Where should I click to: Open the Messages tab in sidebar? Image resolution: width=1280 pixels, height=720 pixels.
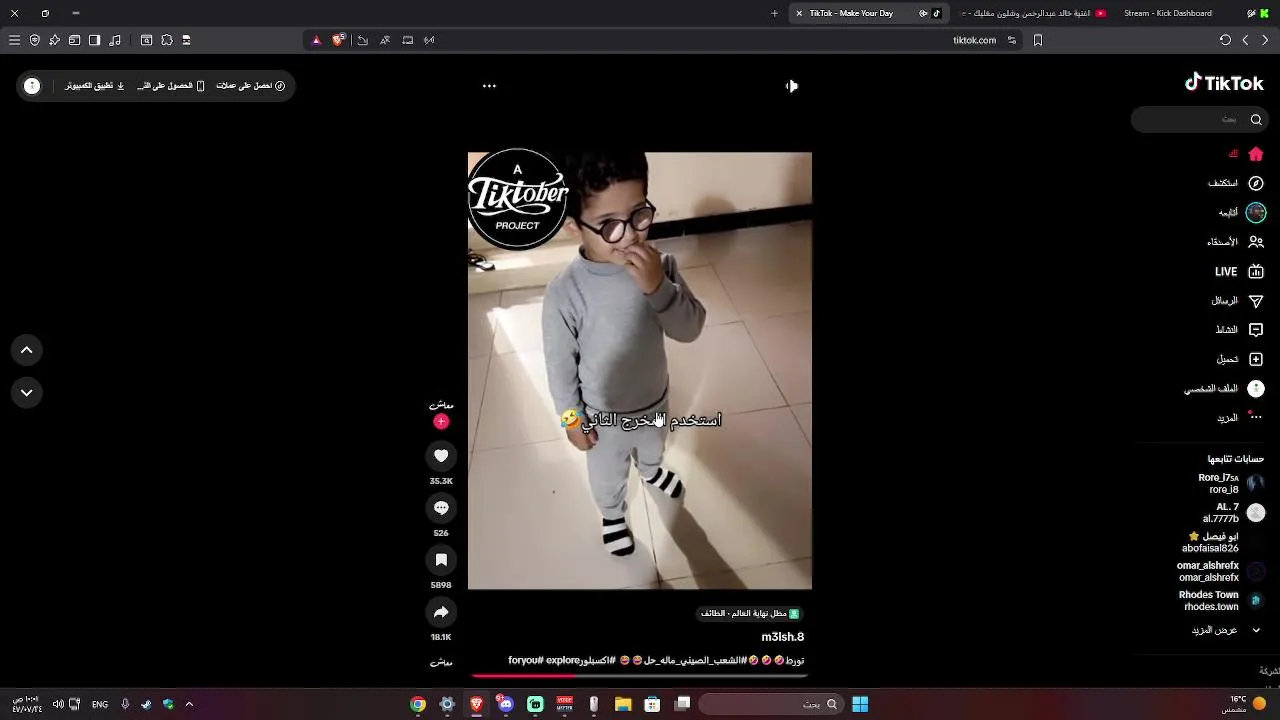click(x=1238, y=300)
